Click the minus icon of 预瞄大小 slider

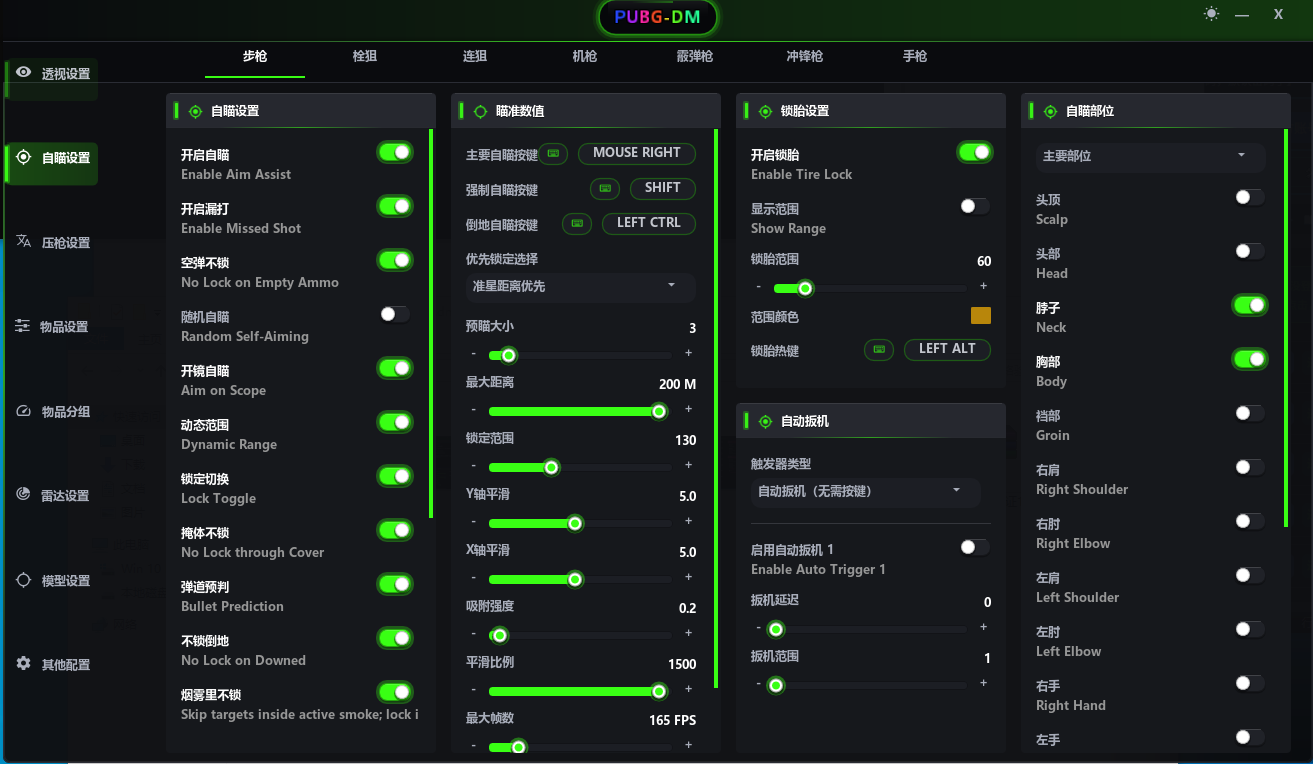point(473,354)
